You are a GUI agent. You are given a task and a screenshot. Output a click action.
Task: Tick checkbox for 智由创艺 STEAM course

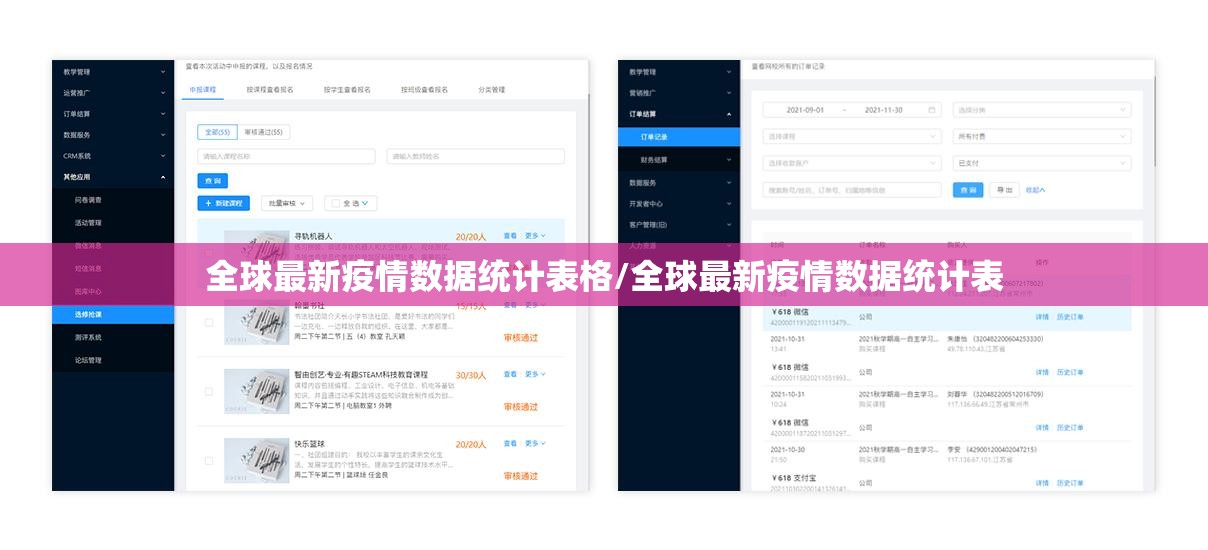[x=209, y=391]
